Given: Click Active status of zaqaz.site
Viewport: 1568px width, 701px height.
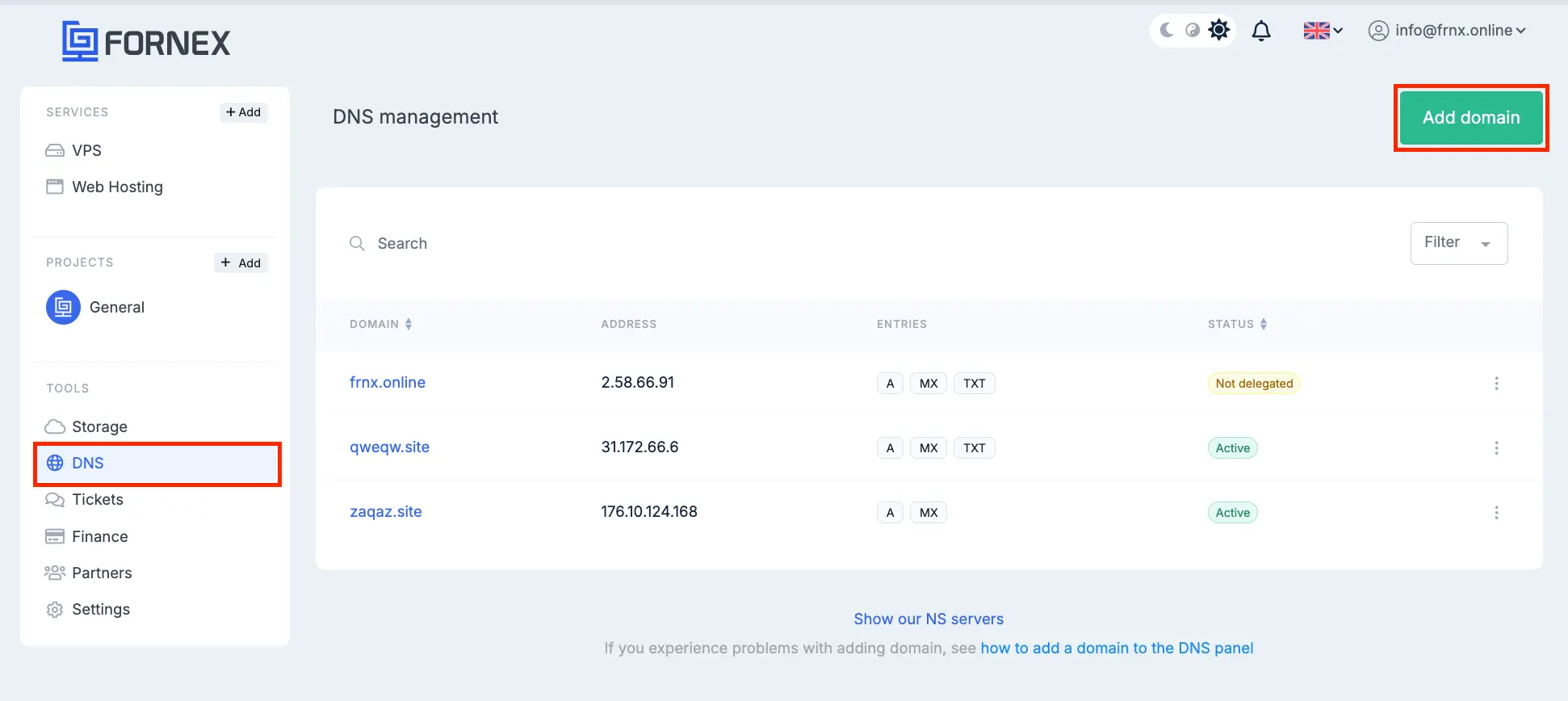Looking at the screenshot, I should click(1233, 513).
